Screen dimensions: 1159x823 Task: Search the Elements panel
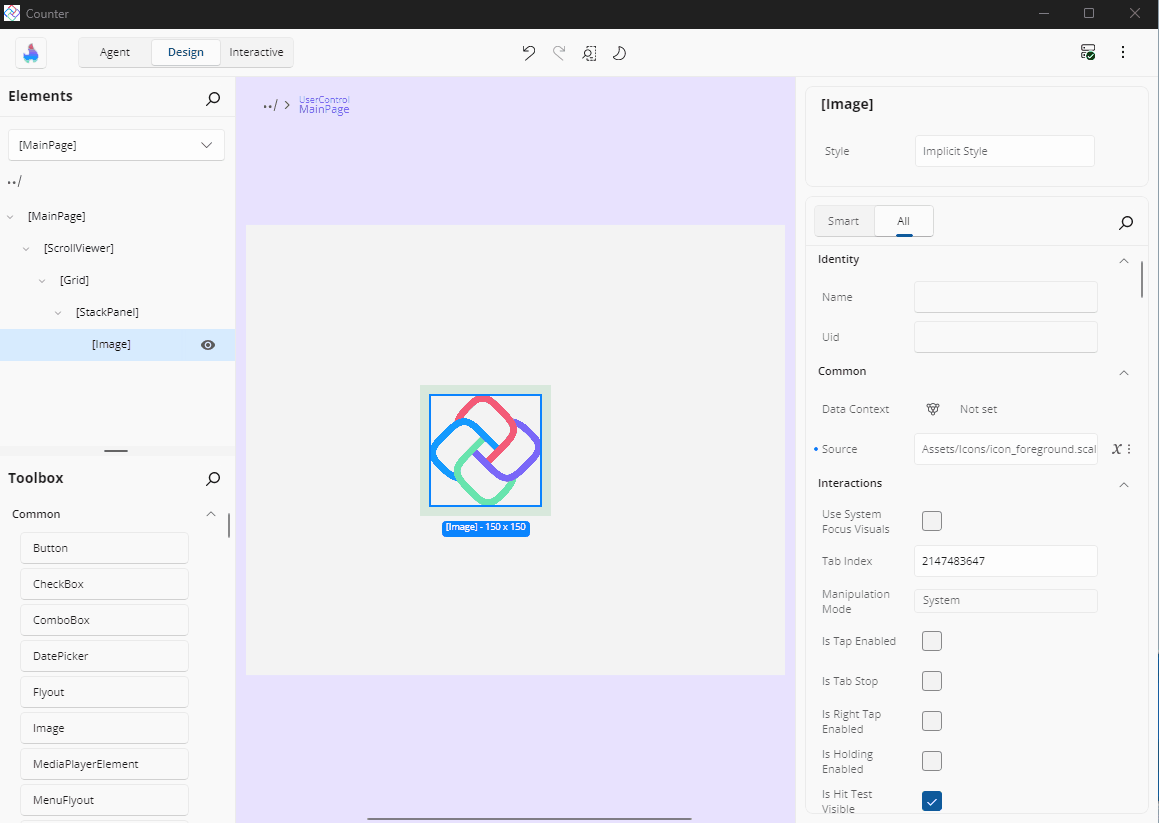[213, 98]
